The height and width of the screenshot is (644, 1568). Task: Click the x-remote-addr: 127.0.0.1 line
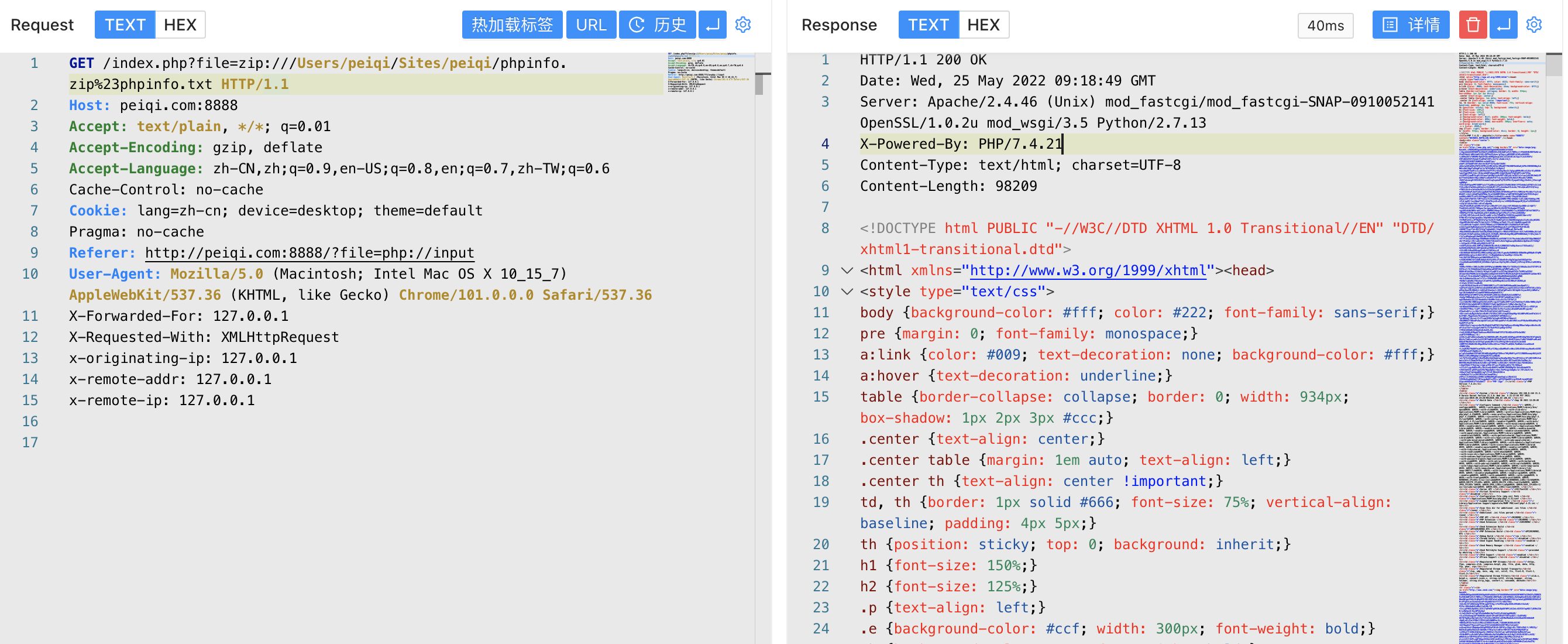point(170,379)
